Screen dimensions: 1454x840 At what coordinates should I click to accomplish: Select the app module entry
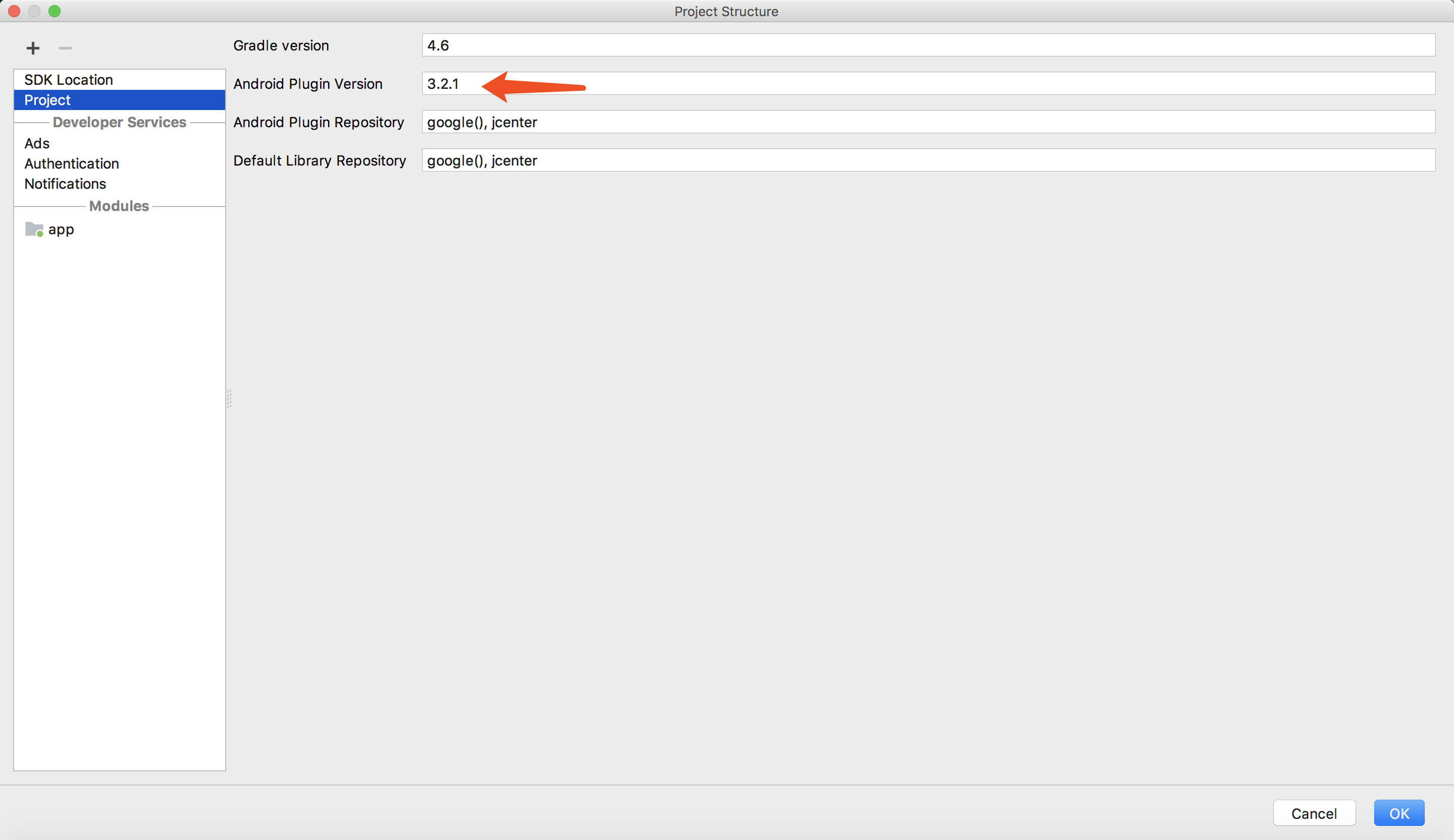tap(120, 230)
